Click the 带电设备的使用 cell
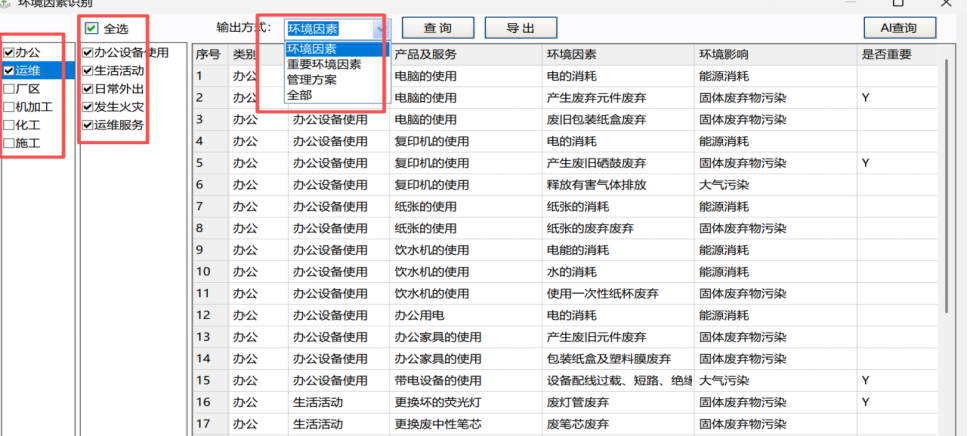Image resolution: width=968 pixels, height=436 pixels. [466, 380]
